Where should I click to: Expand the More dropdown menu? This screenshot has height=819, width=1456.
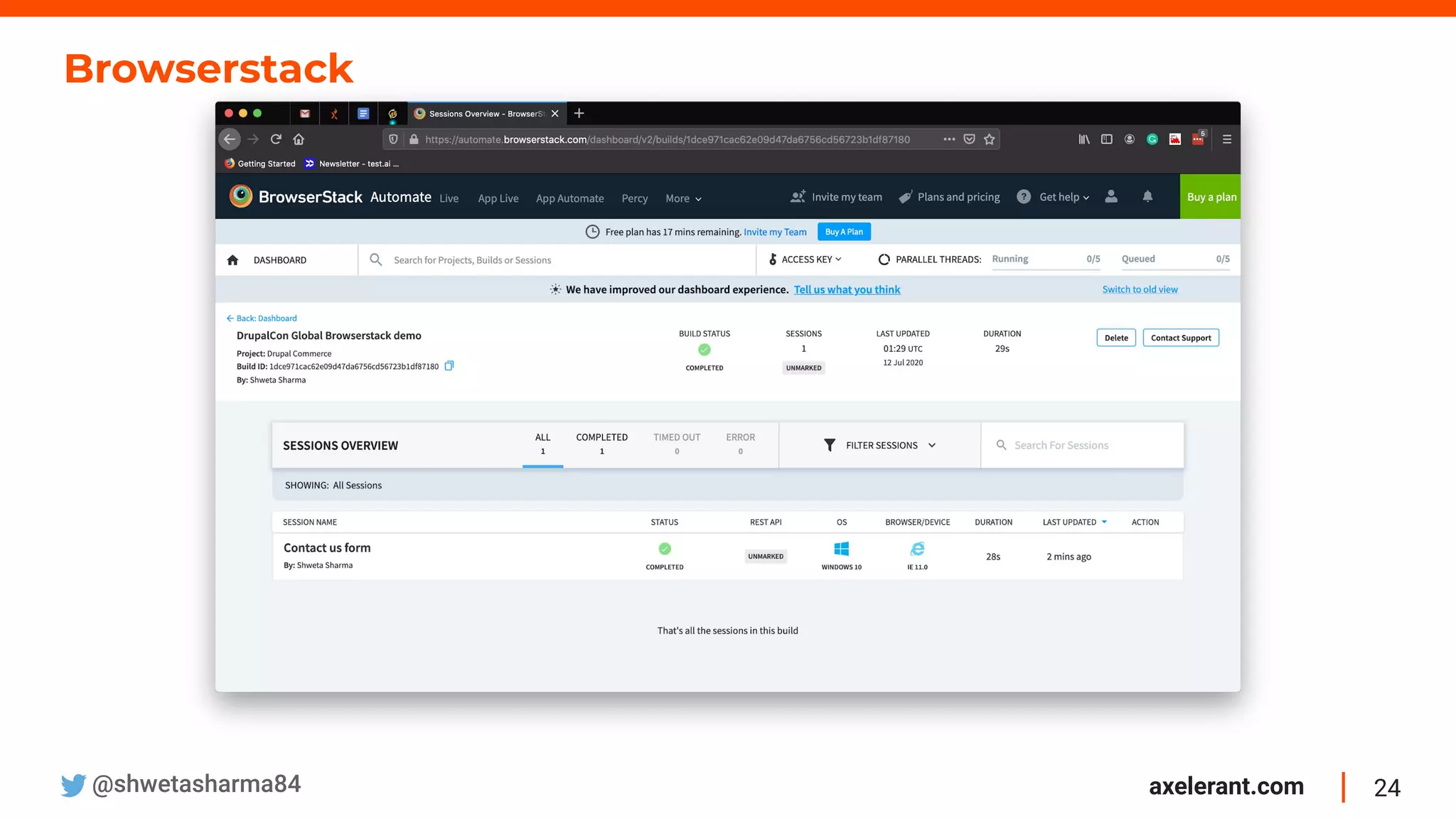[683, 198]
